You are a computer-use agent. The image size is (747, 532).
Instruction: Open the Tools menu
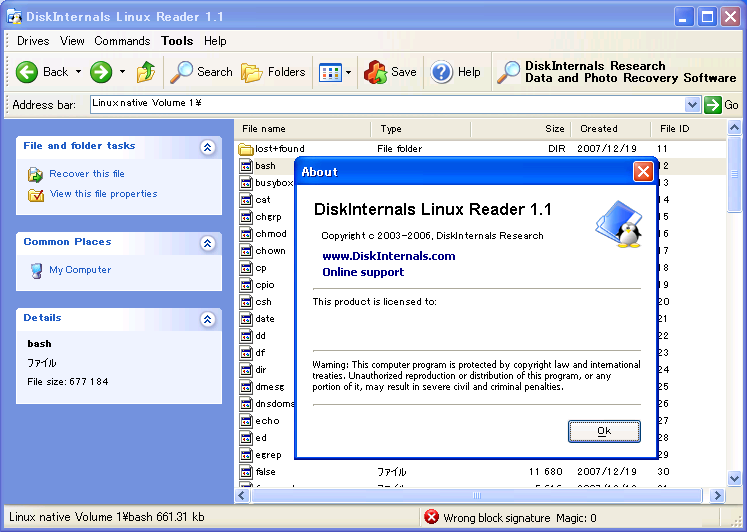pyautogui.click(x=177, y=41)
